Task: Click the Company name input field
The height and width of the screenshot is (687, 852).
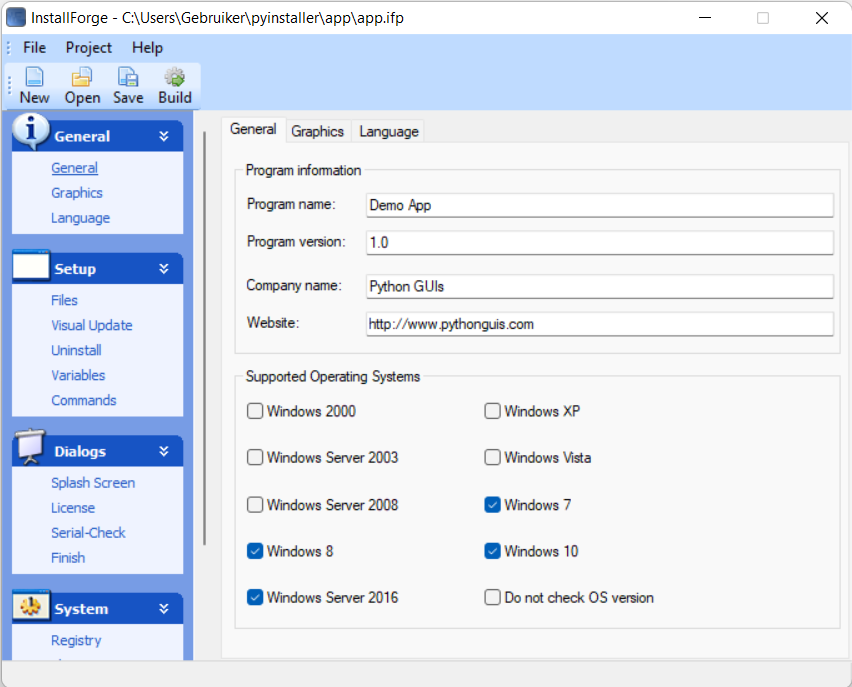Action: [x=599, y=286]
